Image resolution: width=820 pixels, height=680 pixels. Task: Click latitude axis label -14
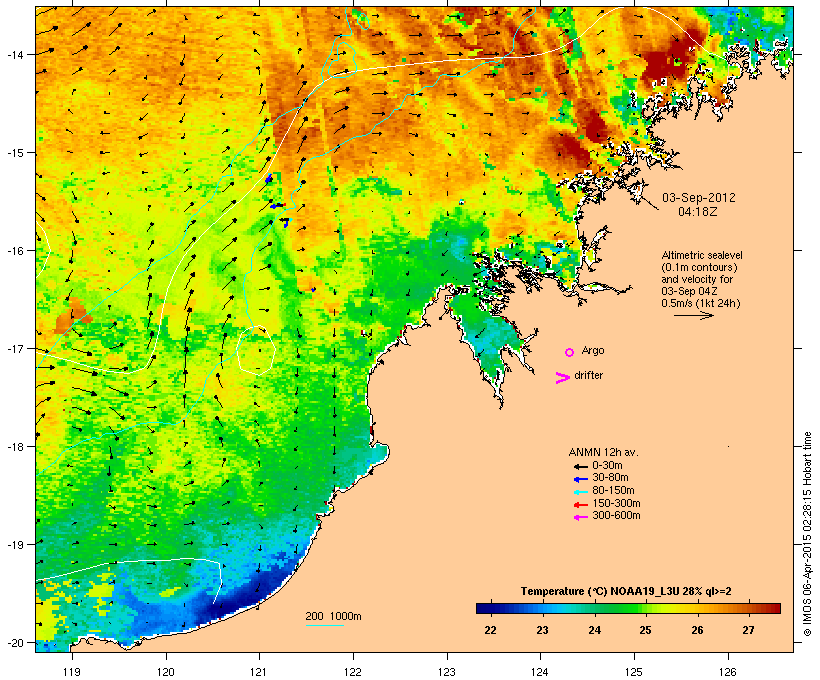tap(14, 54)
